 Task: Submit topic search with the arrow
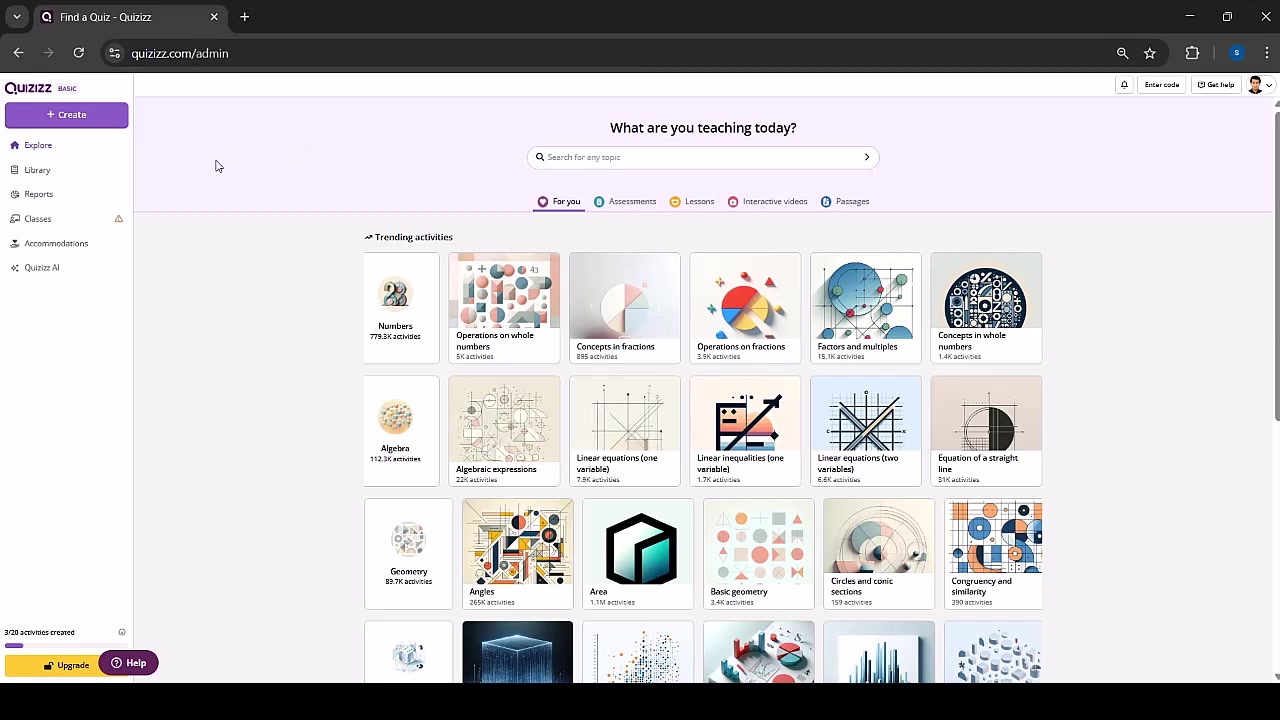867,157
